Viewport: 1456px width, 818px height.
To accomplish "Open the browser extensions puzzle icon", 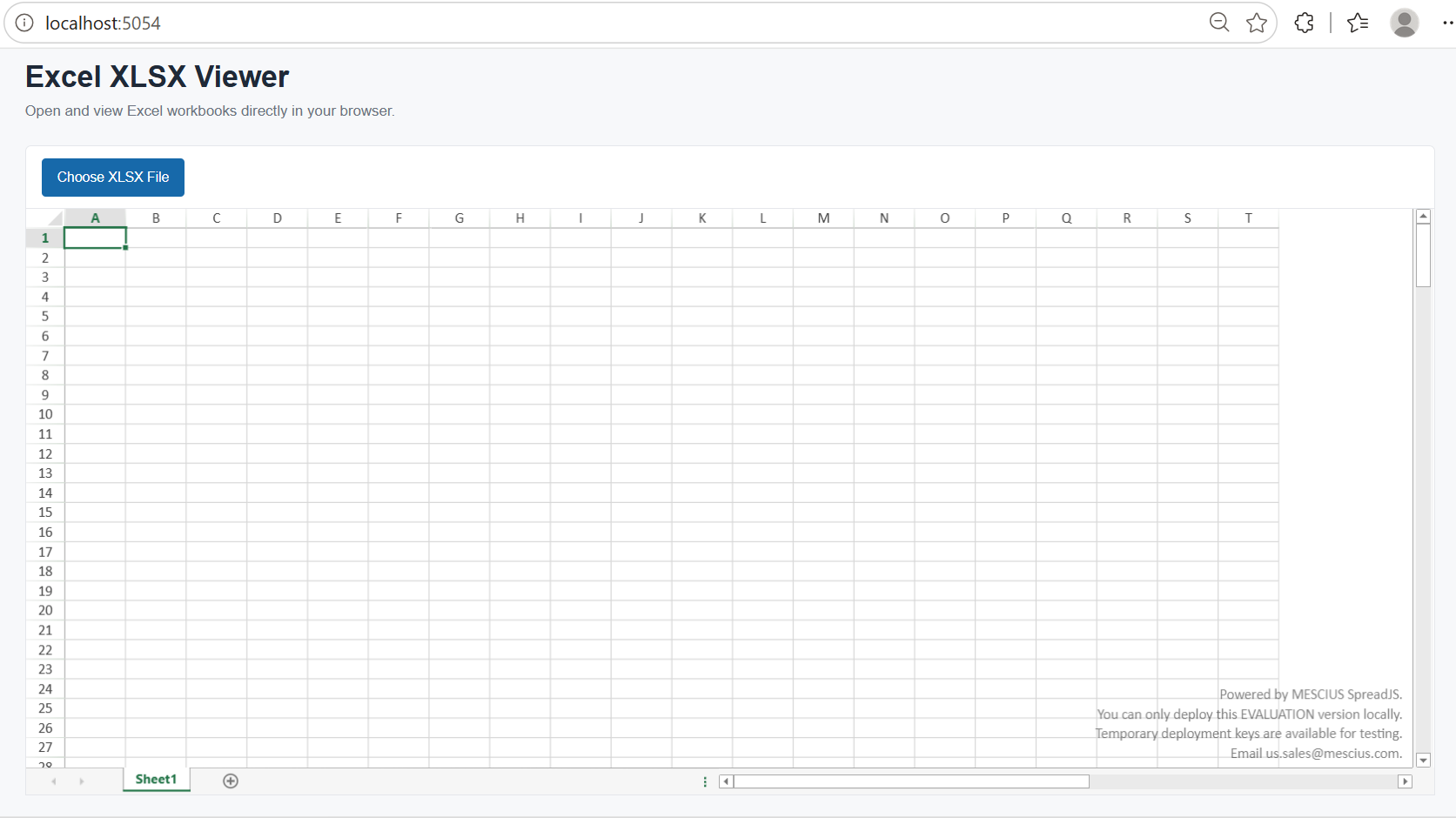I will click(1304, 23).
